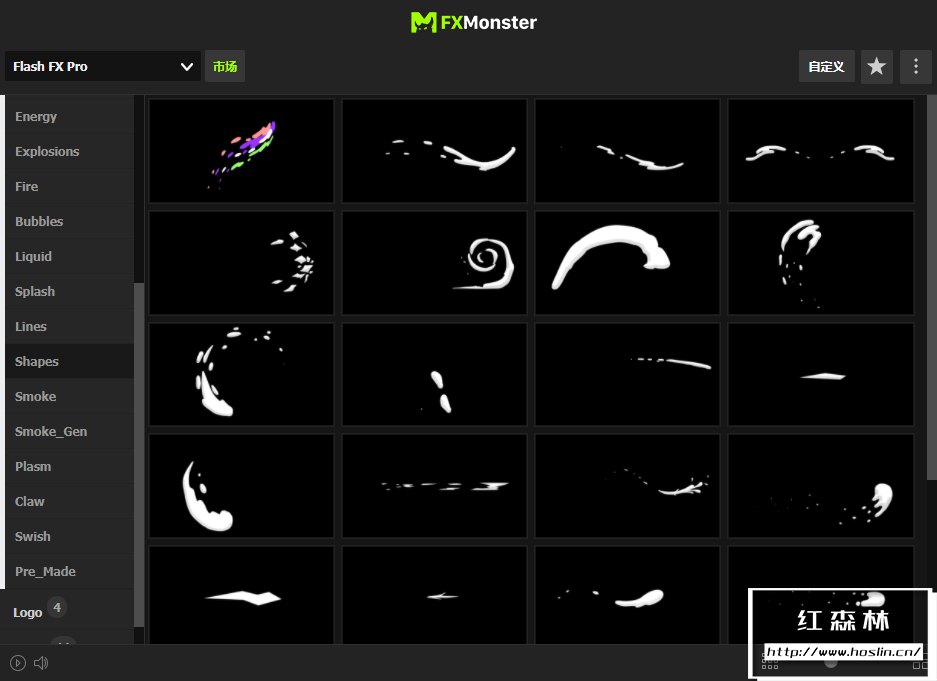Choose the symmetrical double-wing swish thumbnail
937x681 pixels.
coord(821,151)
